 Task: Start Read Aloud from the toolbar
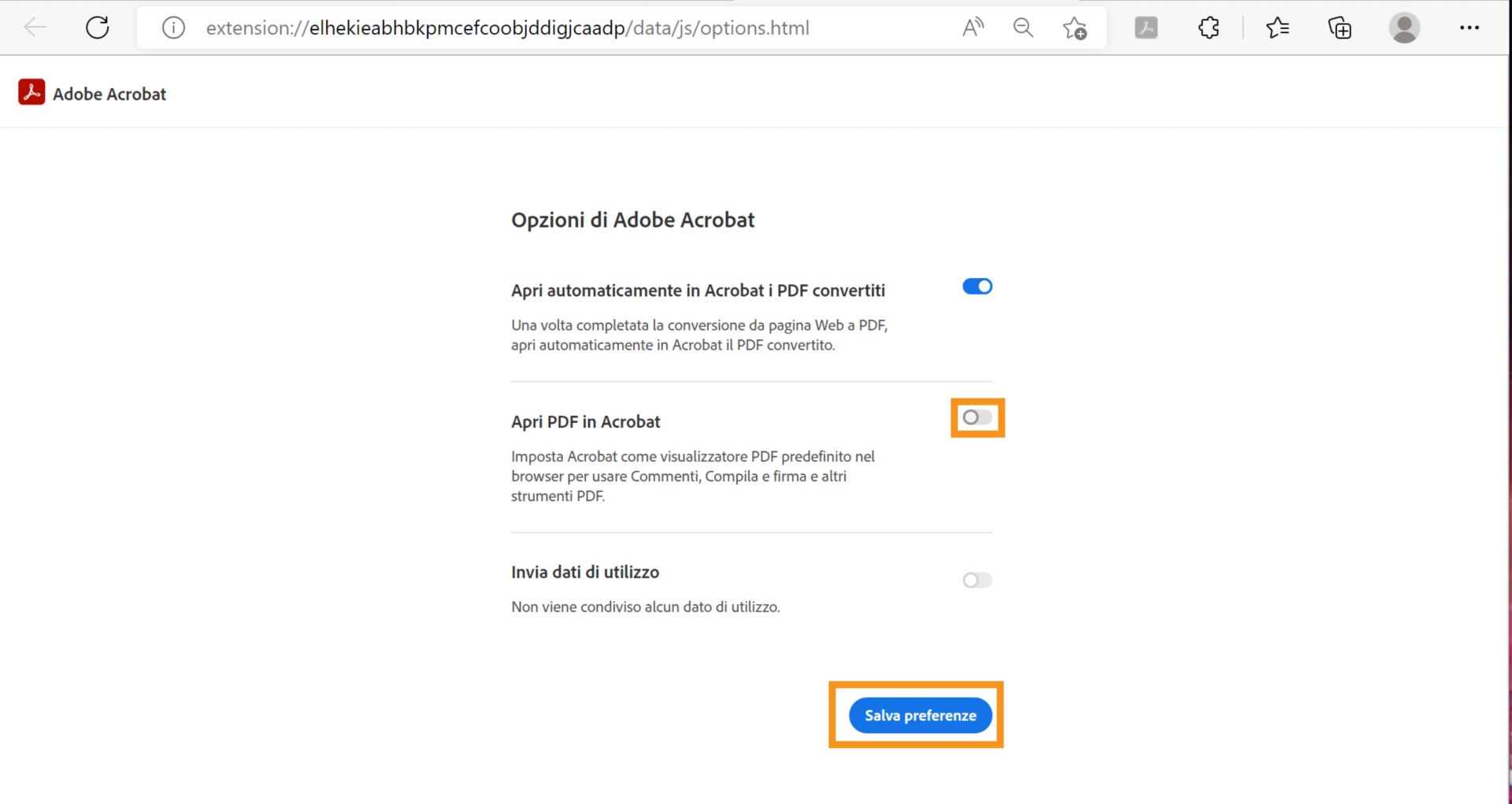pyautogui.click(x=973, y=27)
